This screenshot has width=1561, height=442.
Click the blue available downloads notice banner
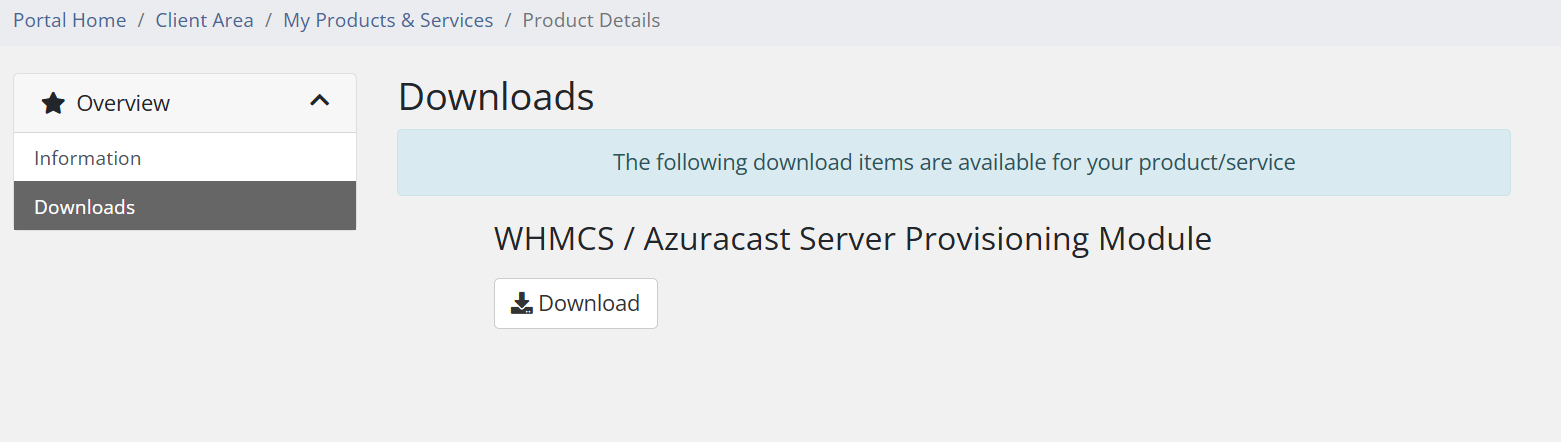click(953, 162)
